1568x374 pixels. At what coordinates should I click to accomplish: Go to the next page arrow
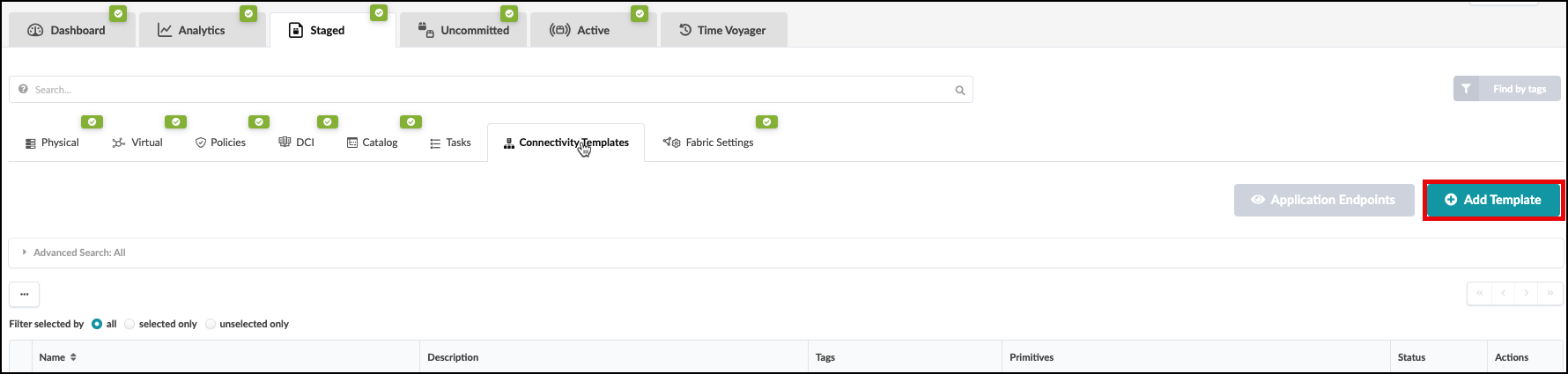point(1527,293)
